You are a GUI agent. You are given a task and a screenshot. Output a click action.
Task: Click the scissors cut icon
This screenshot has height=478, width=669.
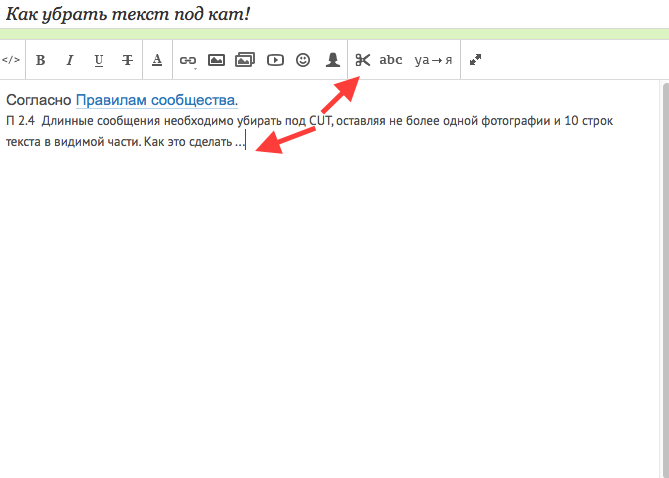point(362,60)
